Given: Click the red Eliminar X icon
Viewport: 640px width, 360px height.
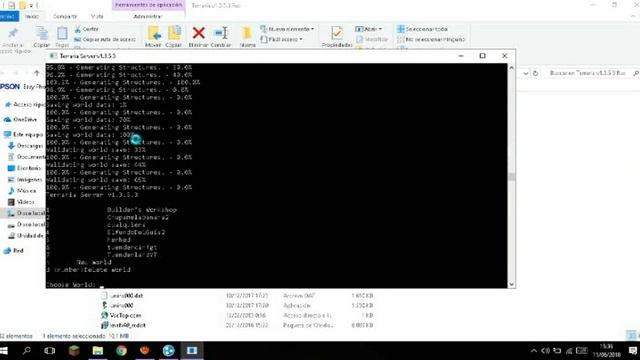Looking at the screenshot, I should [x=198, y=33].
